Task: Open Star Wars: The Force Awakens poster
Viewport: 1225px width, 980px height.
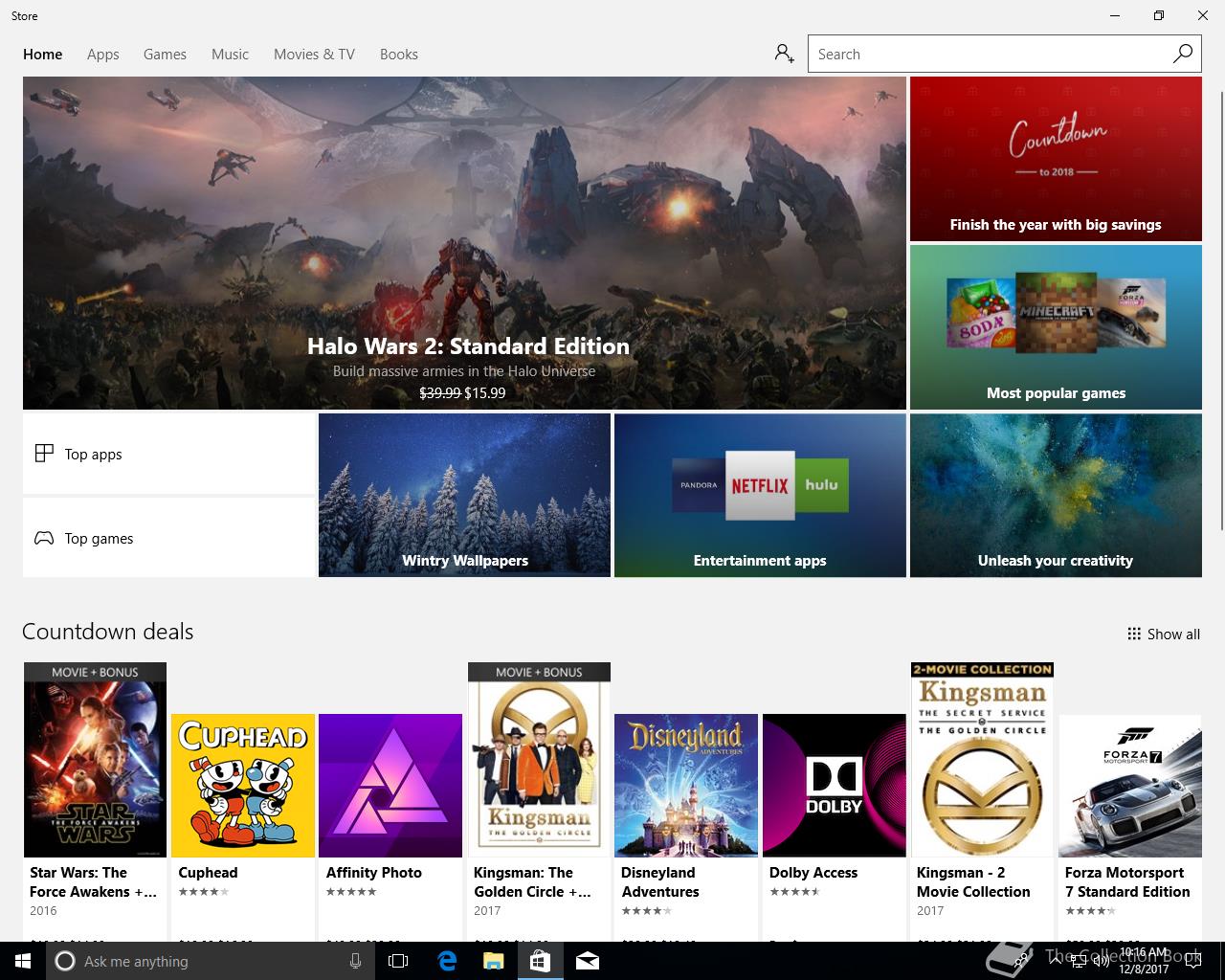Action: 95,760
